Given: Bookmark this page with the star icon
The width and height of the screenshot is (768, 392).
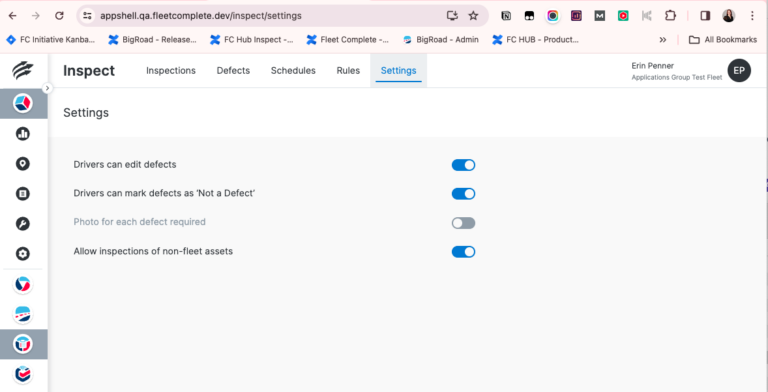Looking at the screenshot, I should click(473, 16).
